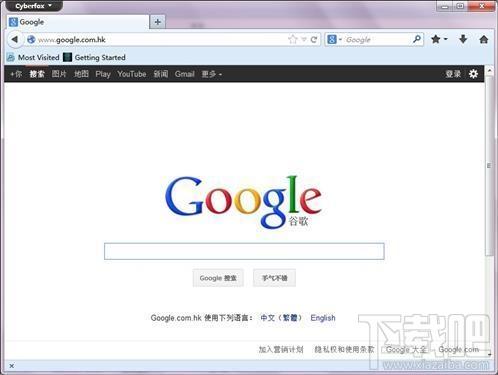Open 图片 in the Google bar
This screenshot has width=498, height=375.
click(59, 74)
